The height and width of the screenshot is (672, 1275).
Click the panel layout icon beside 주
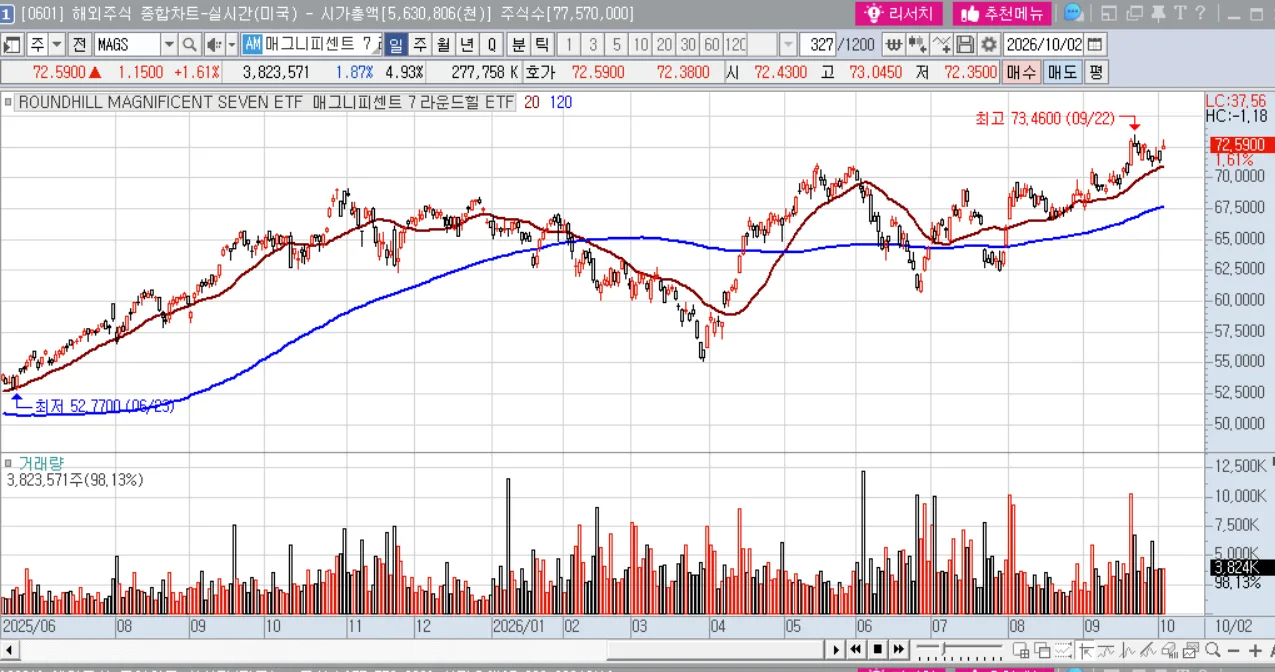(13, 45)
